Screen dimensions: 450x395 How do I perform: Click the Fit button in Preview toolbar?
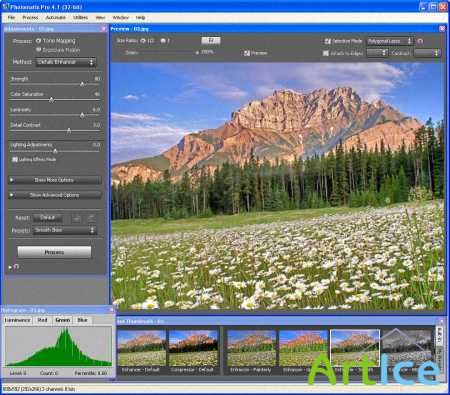tap(211, 41)
